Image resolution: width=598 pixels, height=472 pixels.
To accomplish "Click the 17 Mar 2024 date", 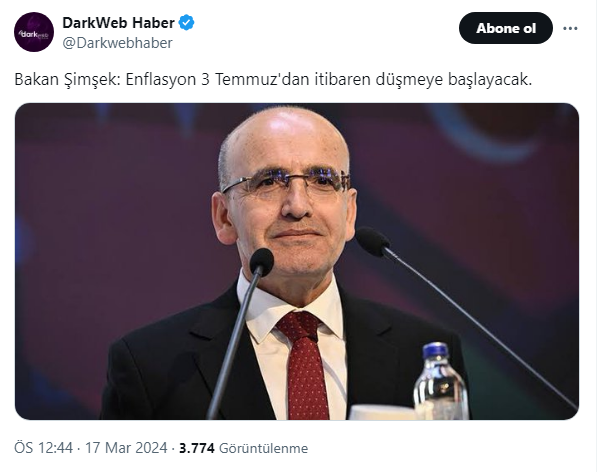I will point(126,448).
